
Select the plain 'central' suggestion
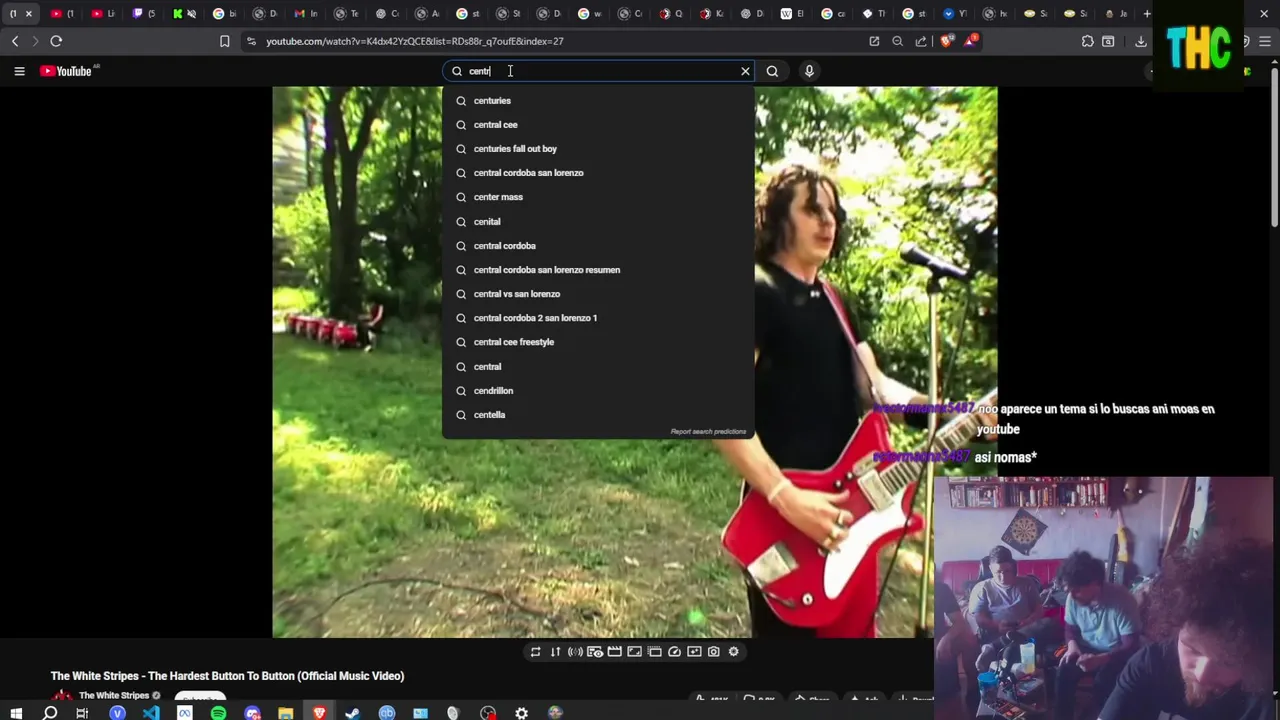point(598,366)
